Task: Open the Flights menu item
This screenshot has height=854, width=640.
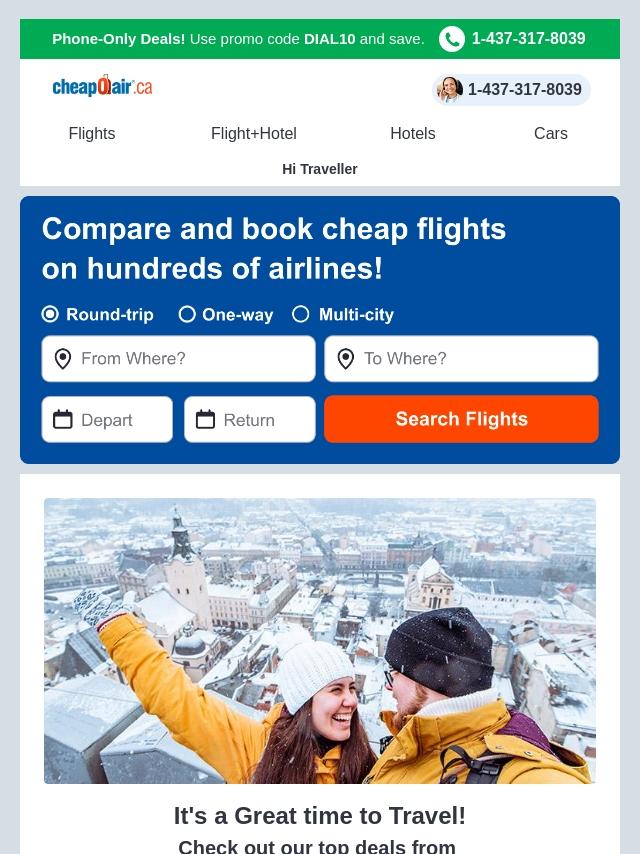Action: tap(92, 133)
